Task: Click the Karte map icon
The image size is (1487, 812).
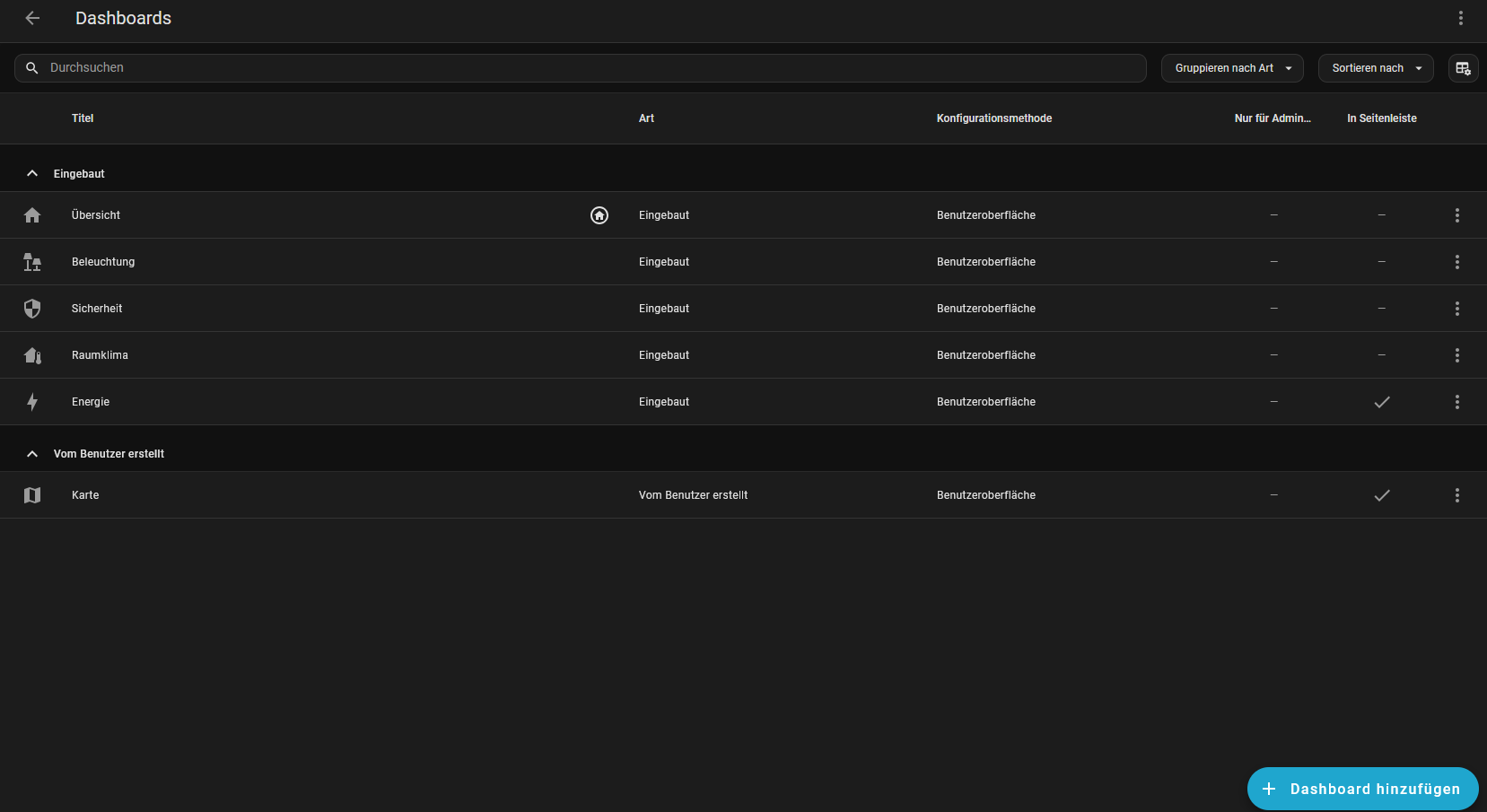Action: pyautogui.click(x=32, y=495)
